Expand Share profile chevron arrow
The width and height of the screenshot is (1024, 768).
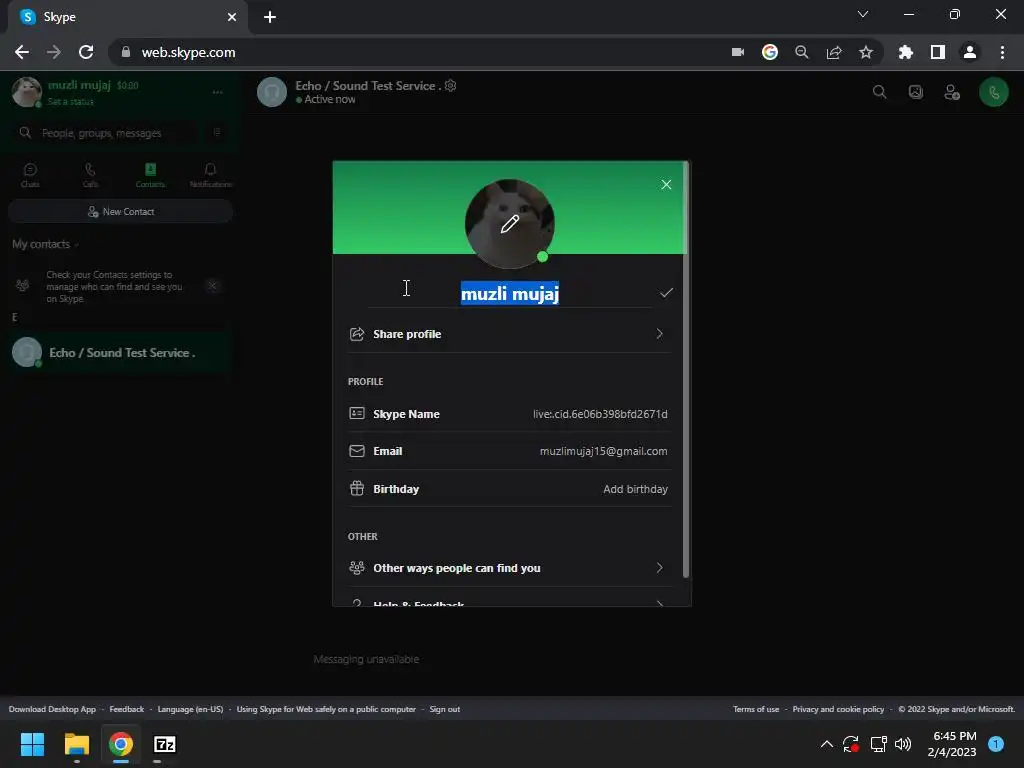coord(659,334)
